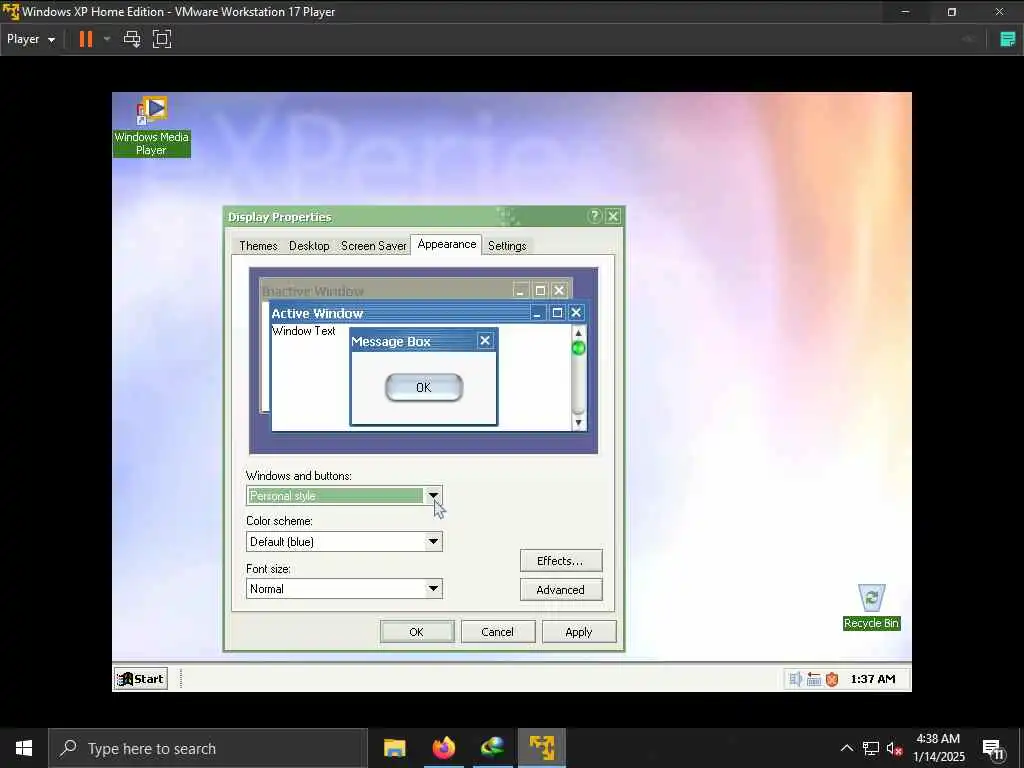Switch to the Desktop tab
Screen dimensions: 1024x768
(x=309, y=246)
